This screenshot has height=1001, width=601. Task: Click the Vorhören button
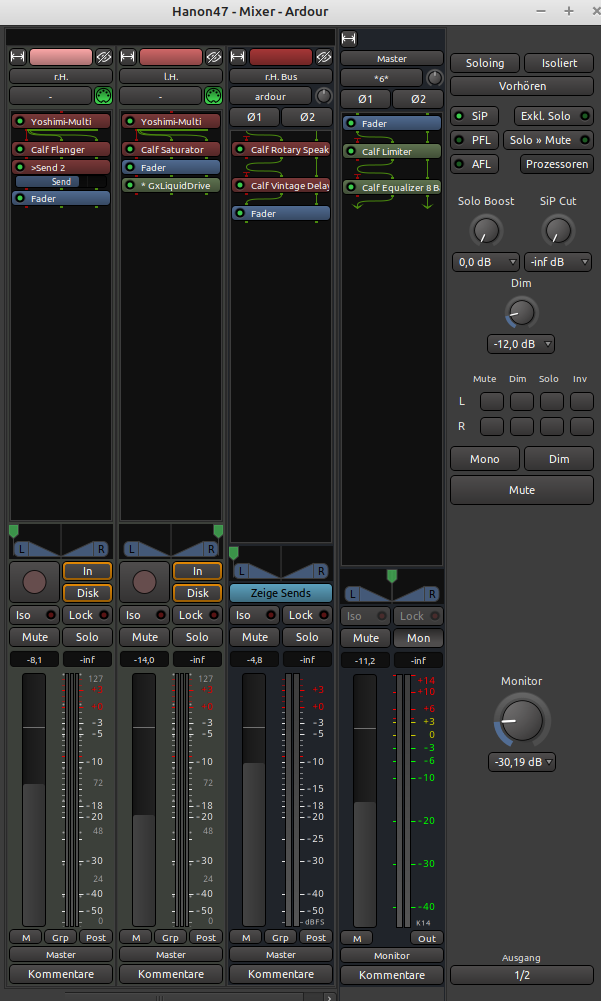click(x=522, y=86)
